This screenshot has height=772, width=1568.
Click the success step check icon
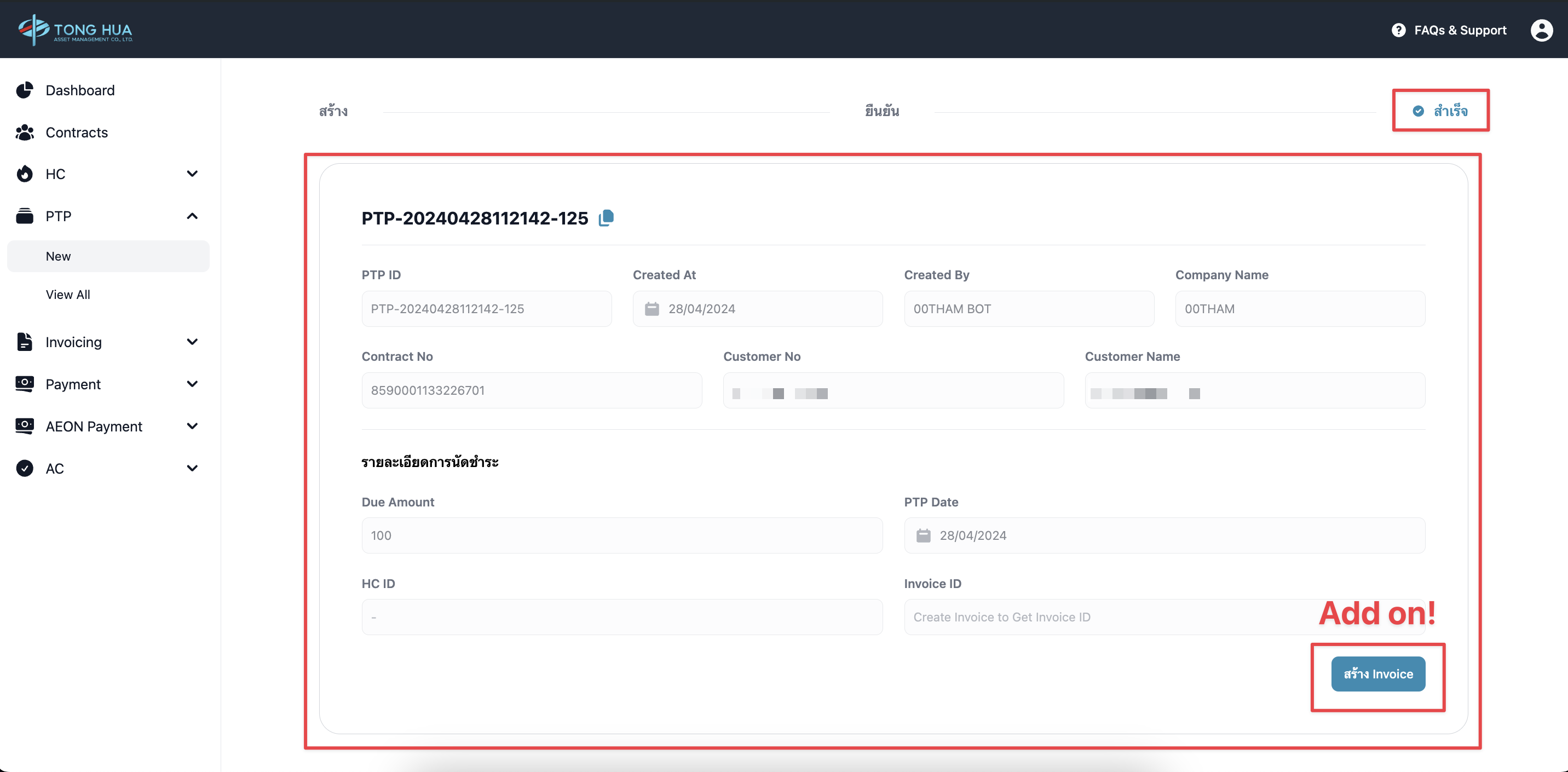coord(1417,111)
